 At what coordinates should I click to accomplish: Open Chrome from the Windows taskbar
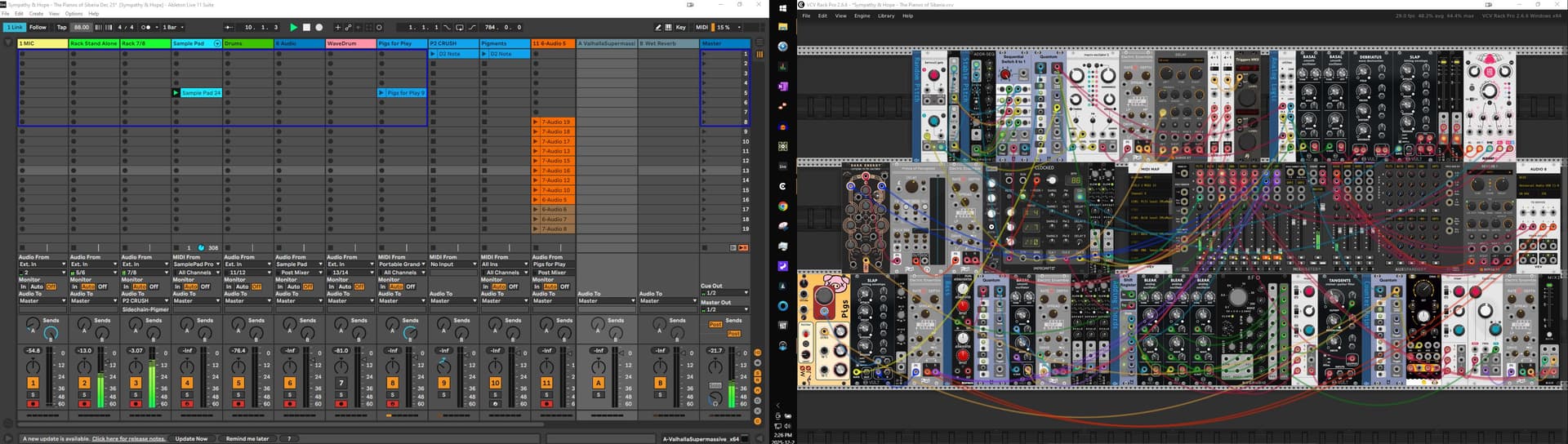coord(782,206)
